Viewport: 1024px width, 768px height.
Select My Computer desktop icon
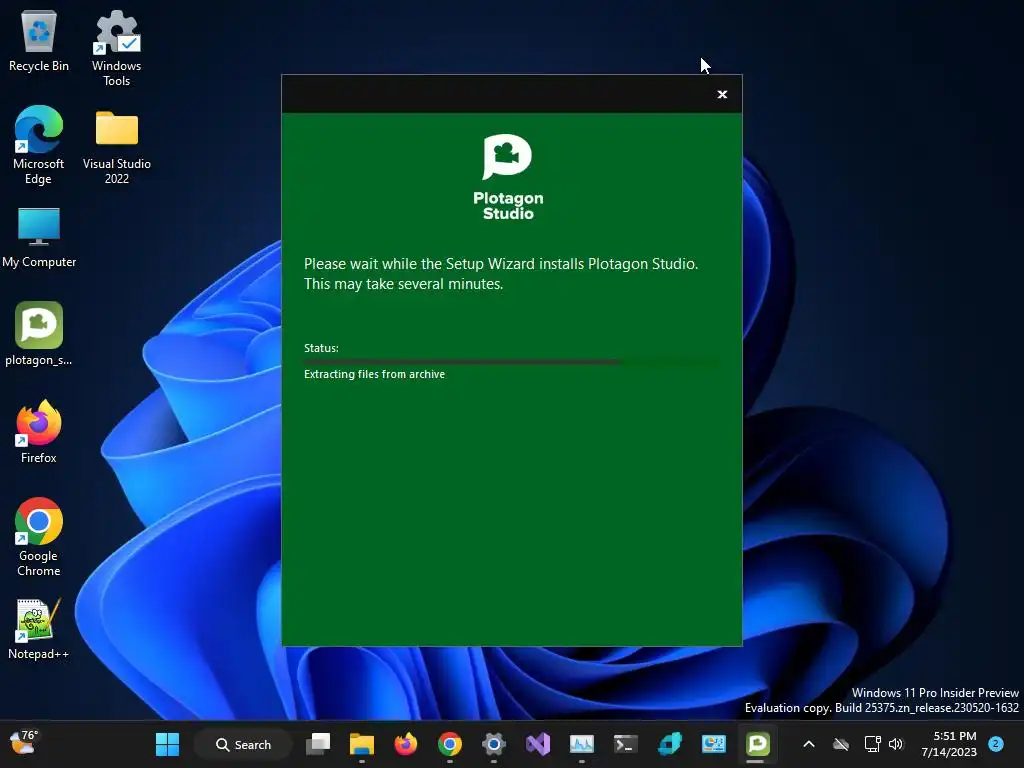coord(39,237)
